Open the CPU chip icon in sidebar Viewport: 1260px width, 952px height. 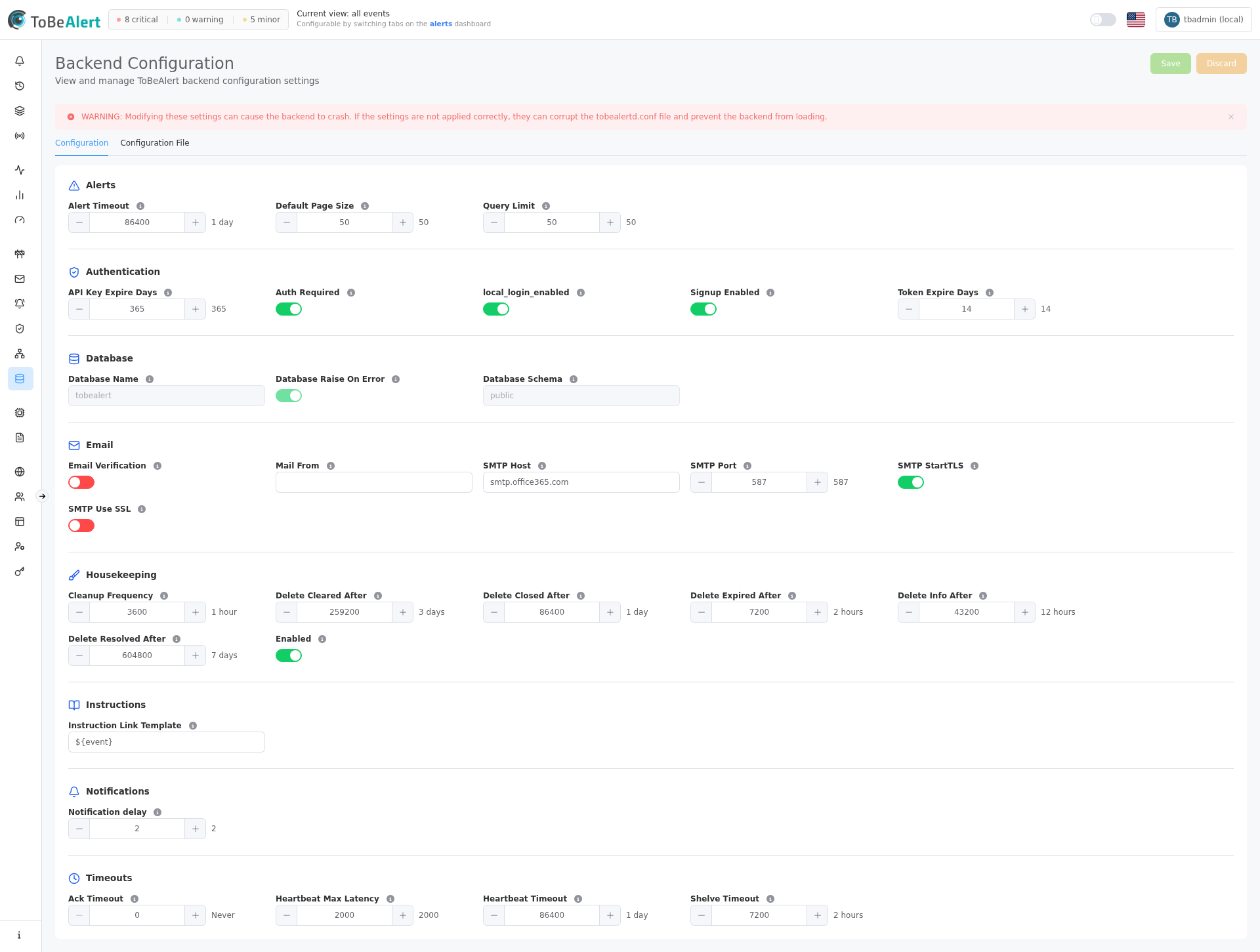(x=20, y=413)
